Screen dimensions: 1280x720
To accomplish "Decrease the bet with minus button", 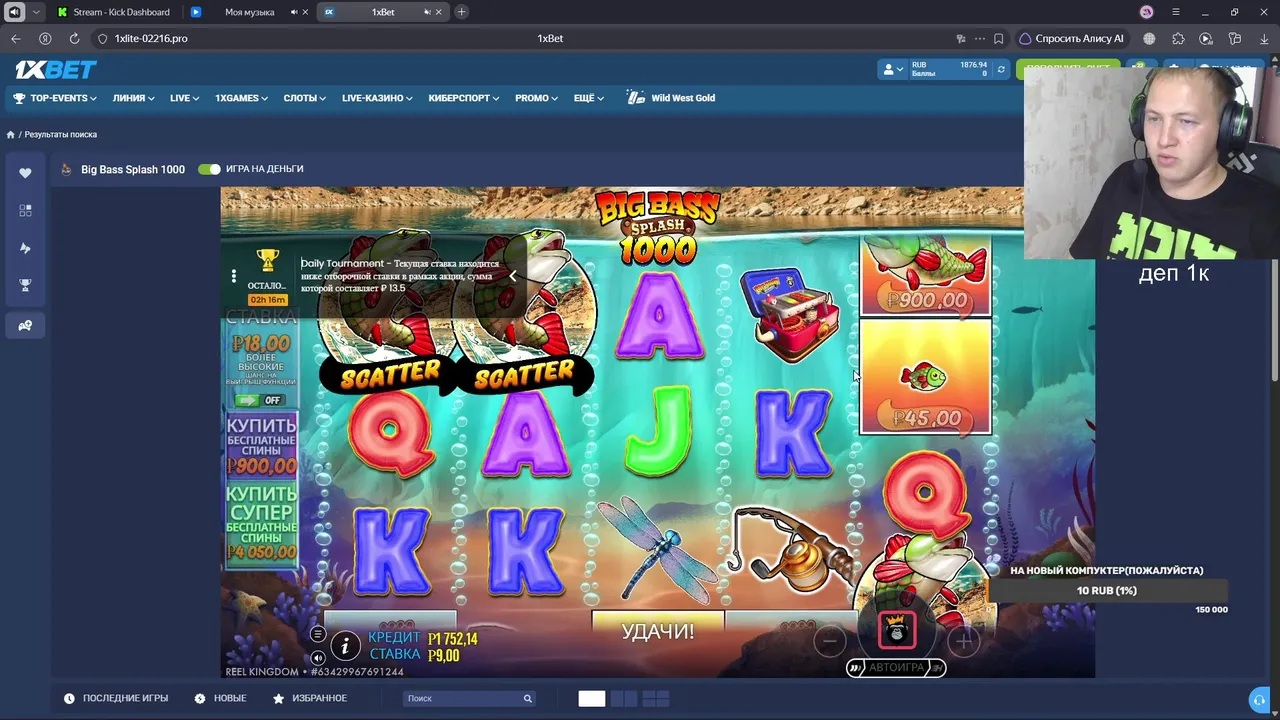I will click(829, 641).
